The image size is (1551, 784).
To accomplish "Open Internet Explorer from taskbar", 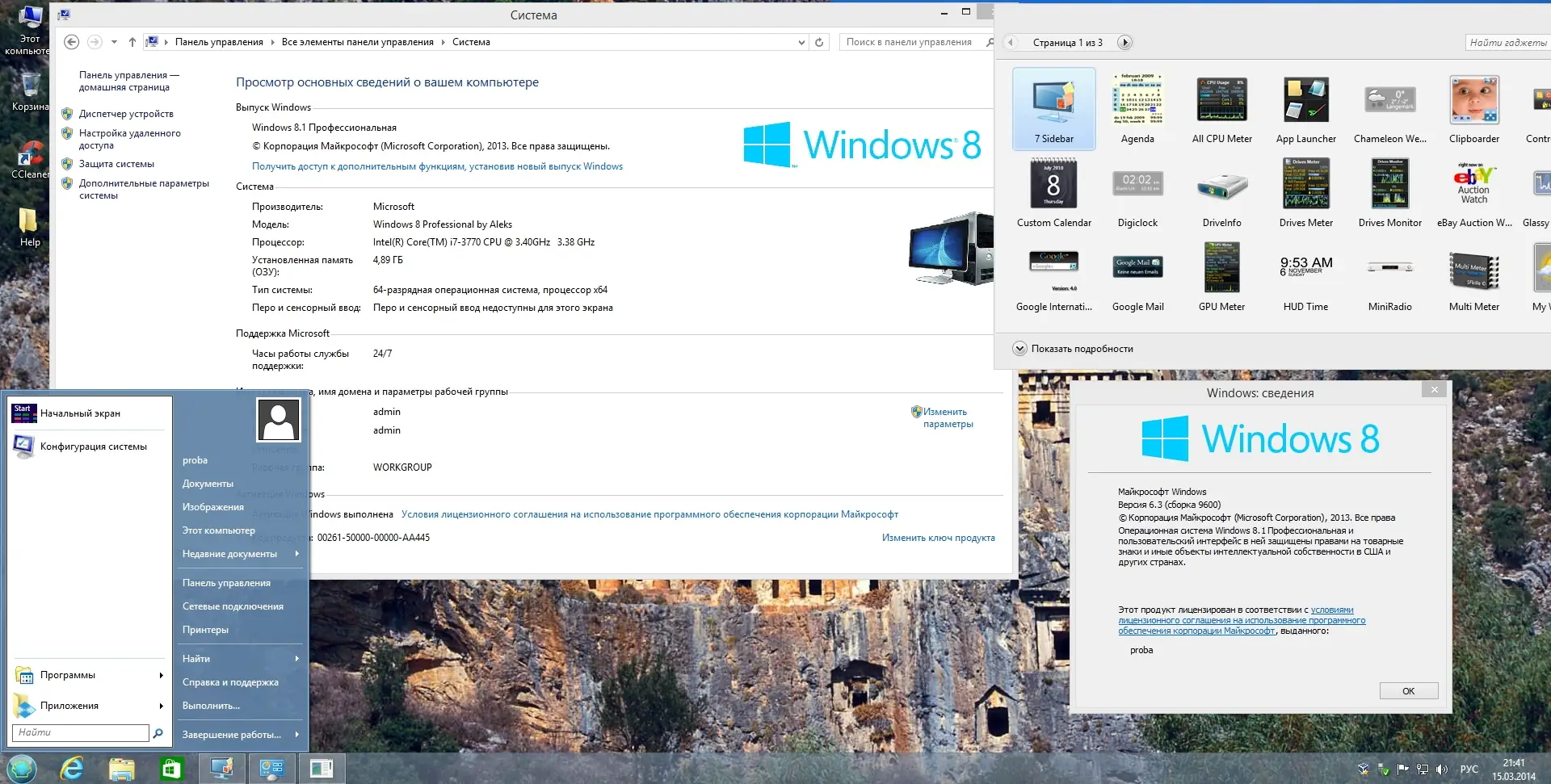I will [x=73, y=769].
